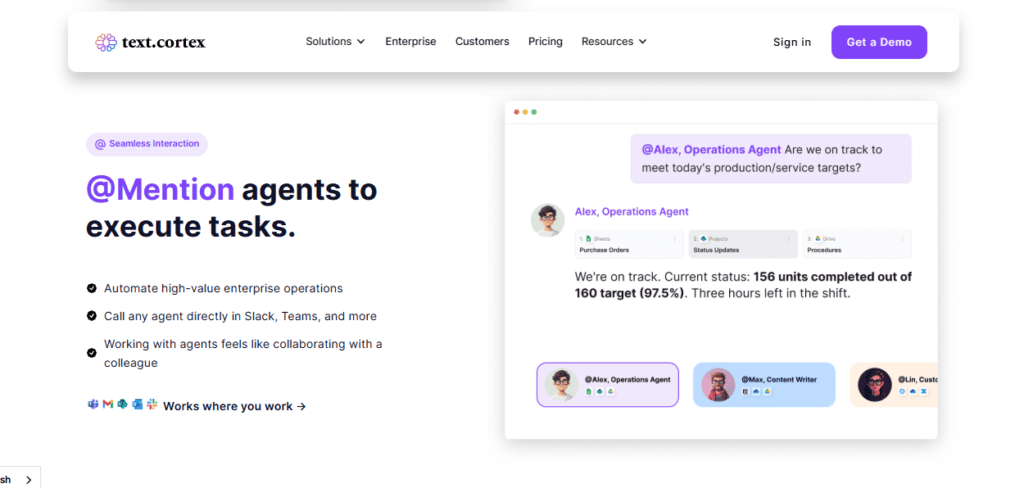Open the language switcher chevron in page corner
The width and height of the screenshot is (1024, 488).
point(28,480)
